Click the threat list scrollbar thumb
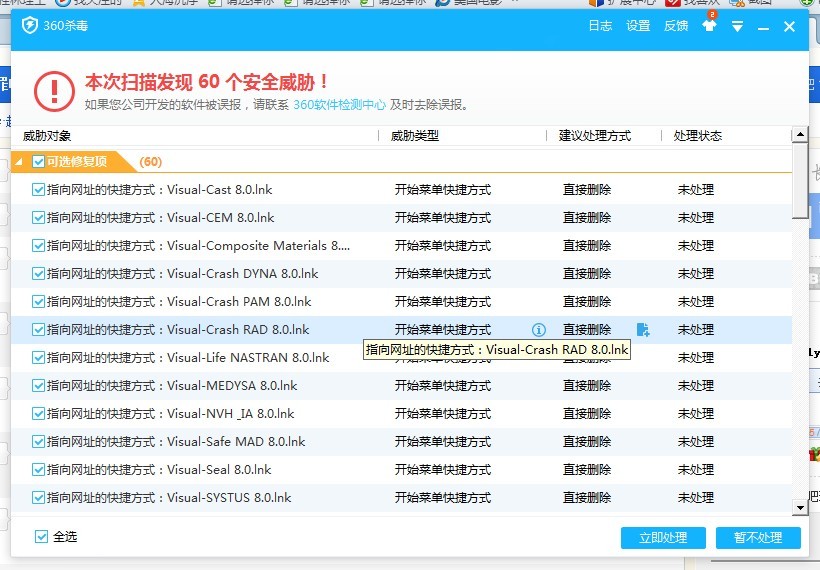Viewport: 820px width, 570px height. coord(800,181)
